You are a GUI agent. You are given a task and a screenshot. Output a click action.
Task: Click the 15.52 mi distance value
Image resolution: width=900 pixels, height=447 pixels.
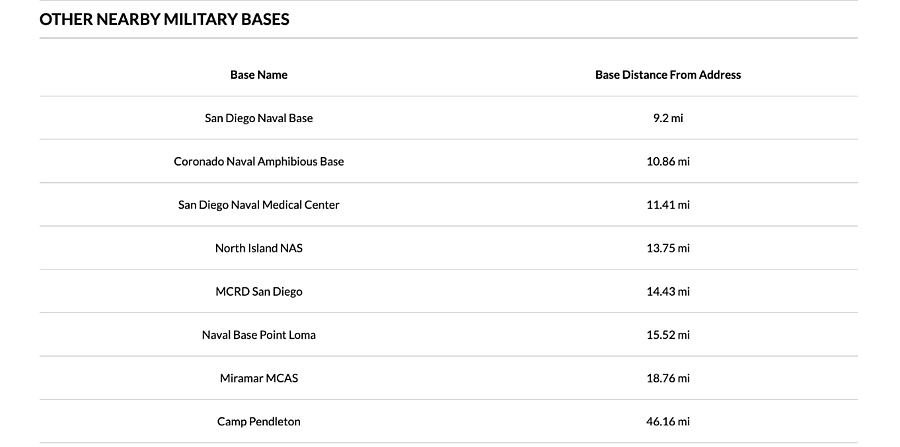668,335
